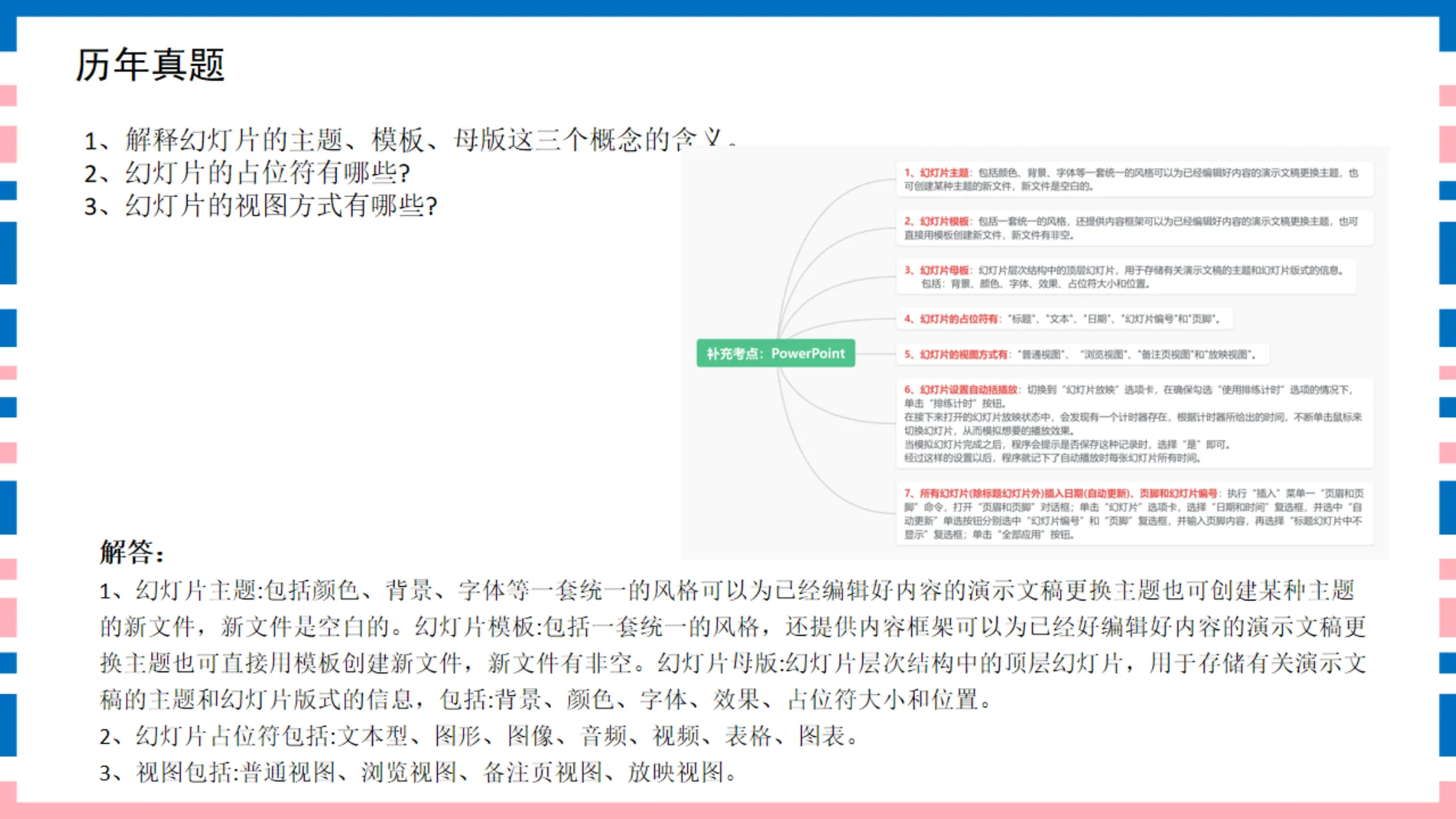
Task: Click mind map node 2 幻灯片模板
Action: coord(1134,228)
